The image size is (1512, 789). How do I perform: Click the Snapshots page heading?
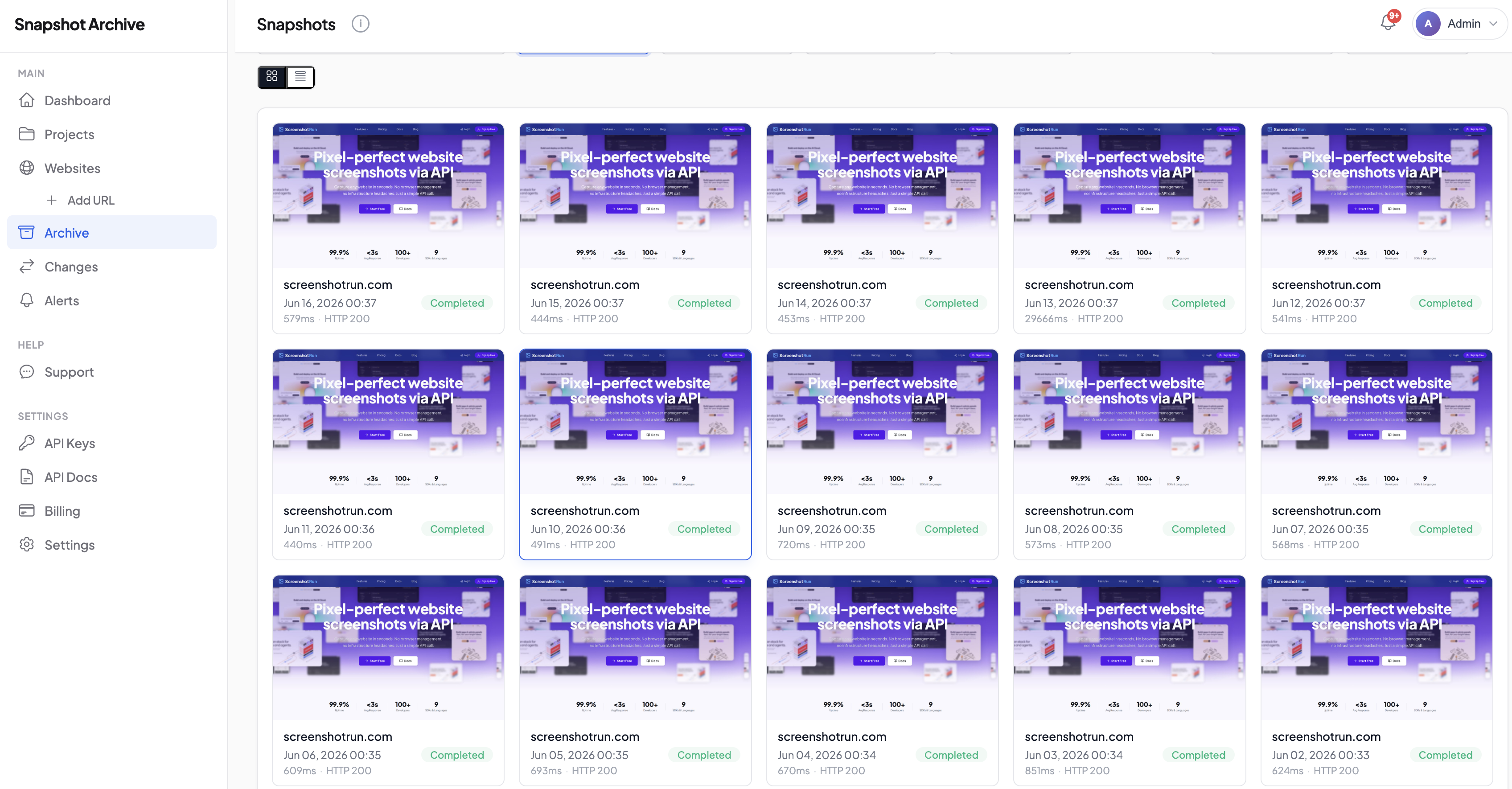tap(296, 25)
